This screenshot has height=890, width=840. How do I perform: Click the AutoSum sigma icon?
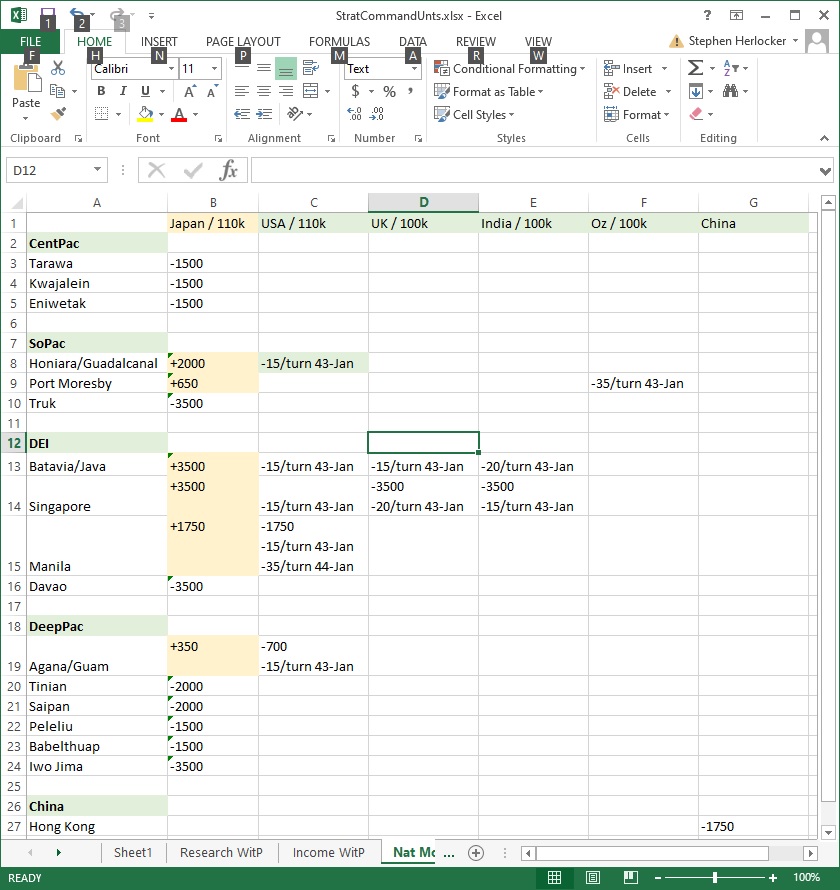(695, 68)
